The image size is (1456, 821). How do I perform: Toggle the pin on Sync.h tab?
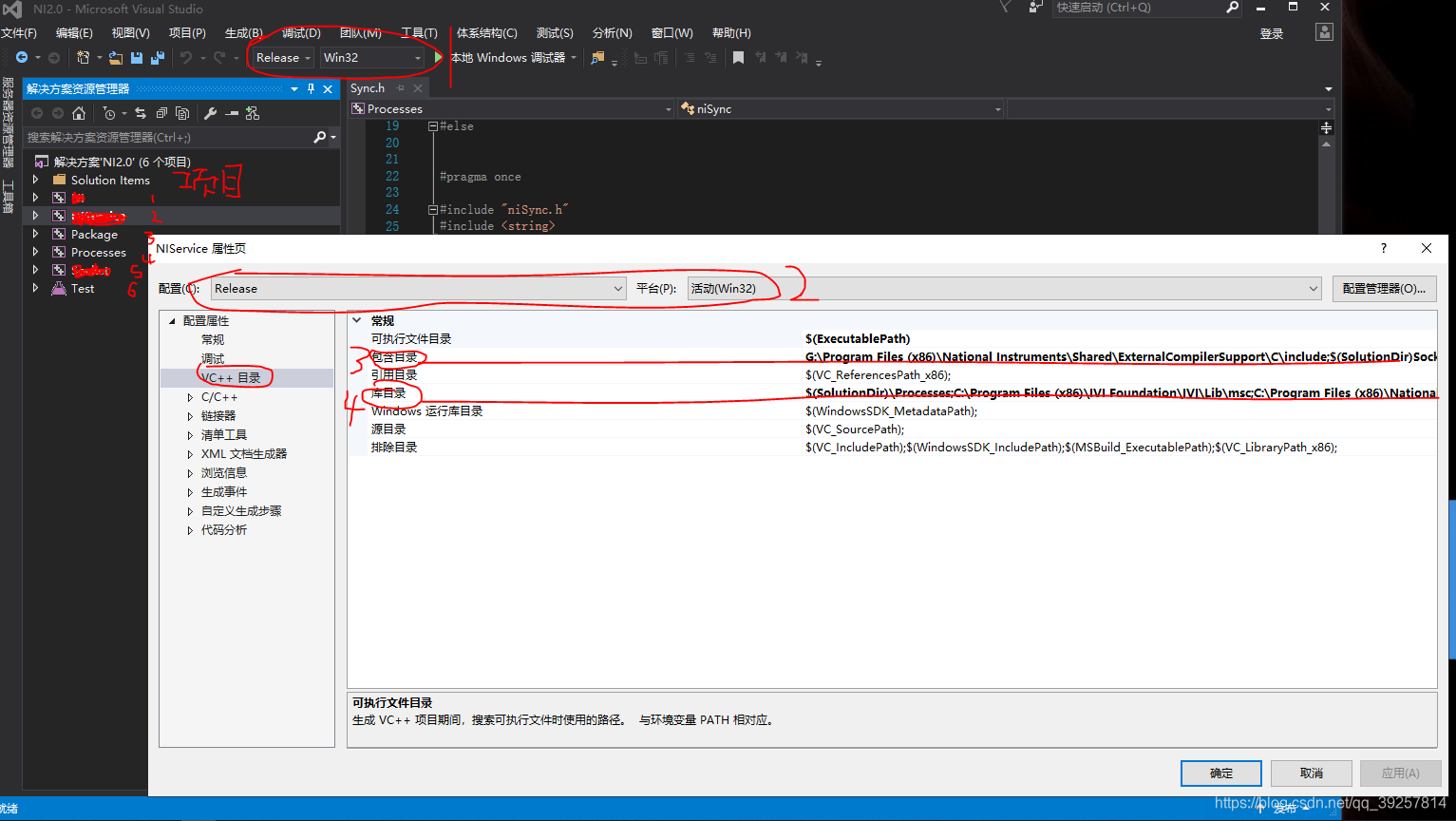click(x=400, y=88)
